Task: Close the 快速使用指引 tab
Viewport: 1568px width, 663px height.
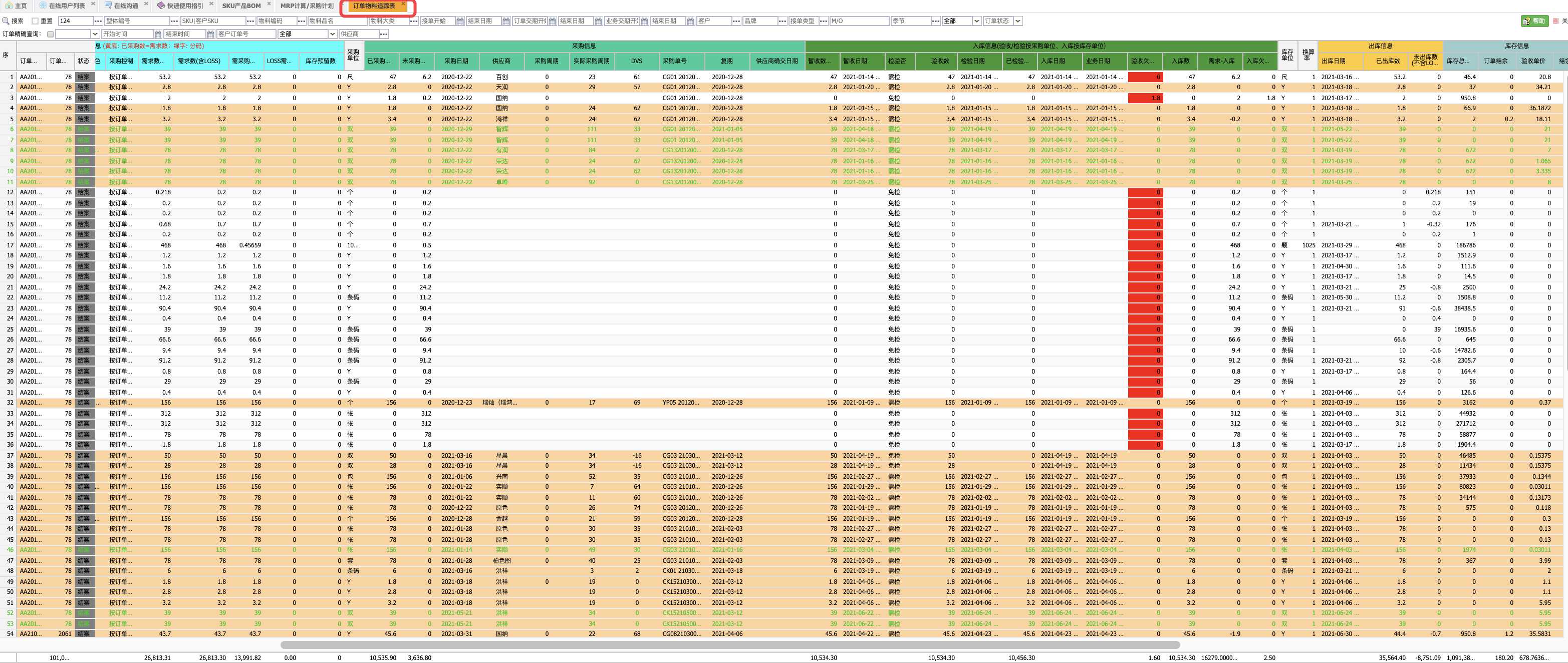Action: [x=211, y=4]
